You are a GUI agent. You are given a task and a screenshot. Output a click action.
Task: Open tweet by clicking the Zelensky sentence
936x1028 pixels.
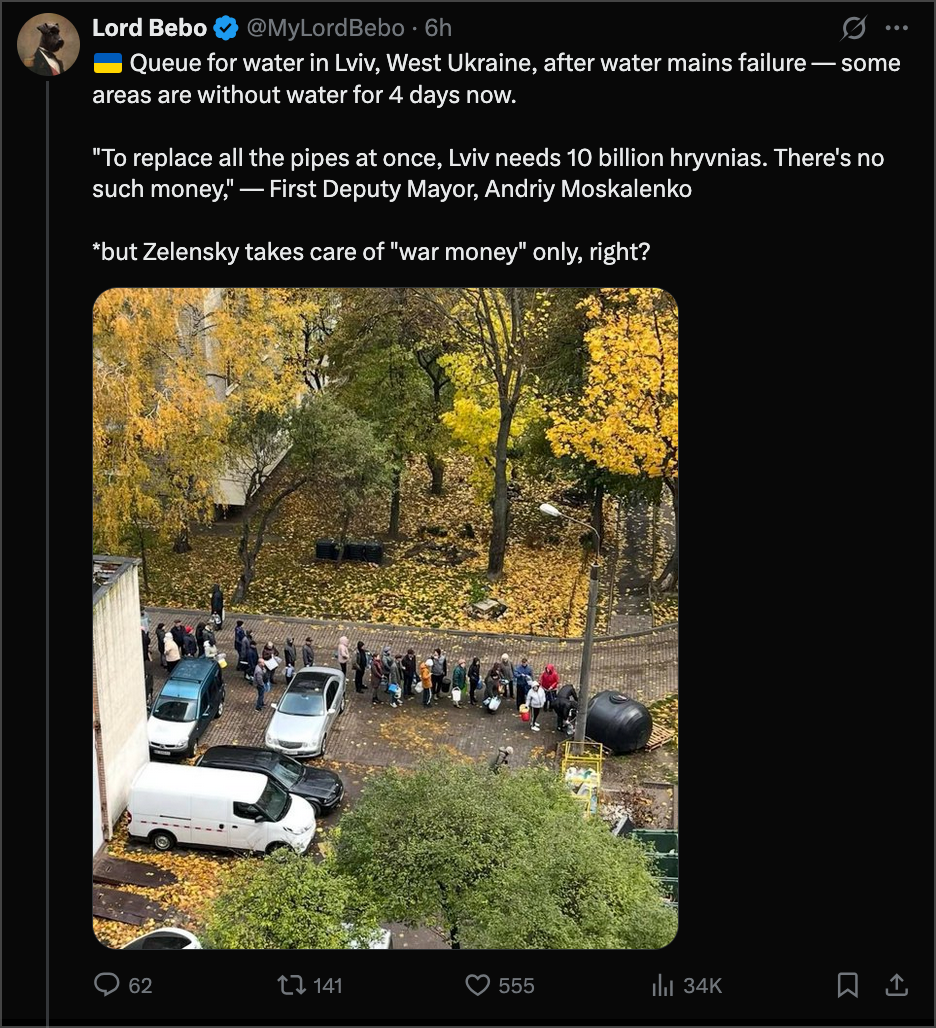(x=371, y=252)
